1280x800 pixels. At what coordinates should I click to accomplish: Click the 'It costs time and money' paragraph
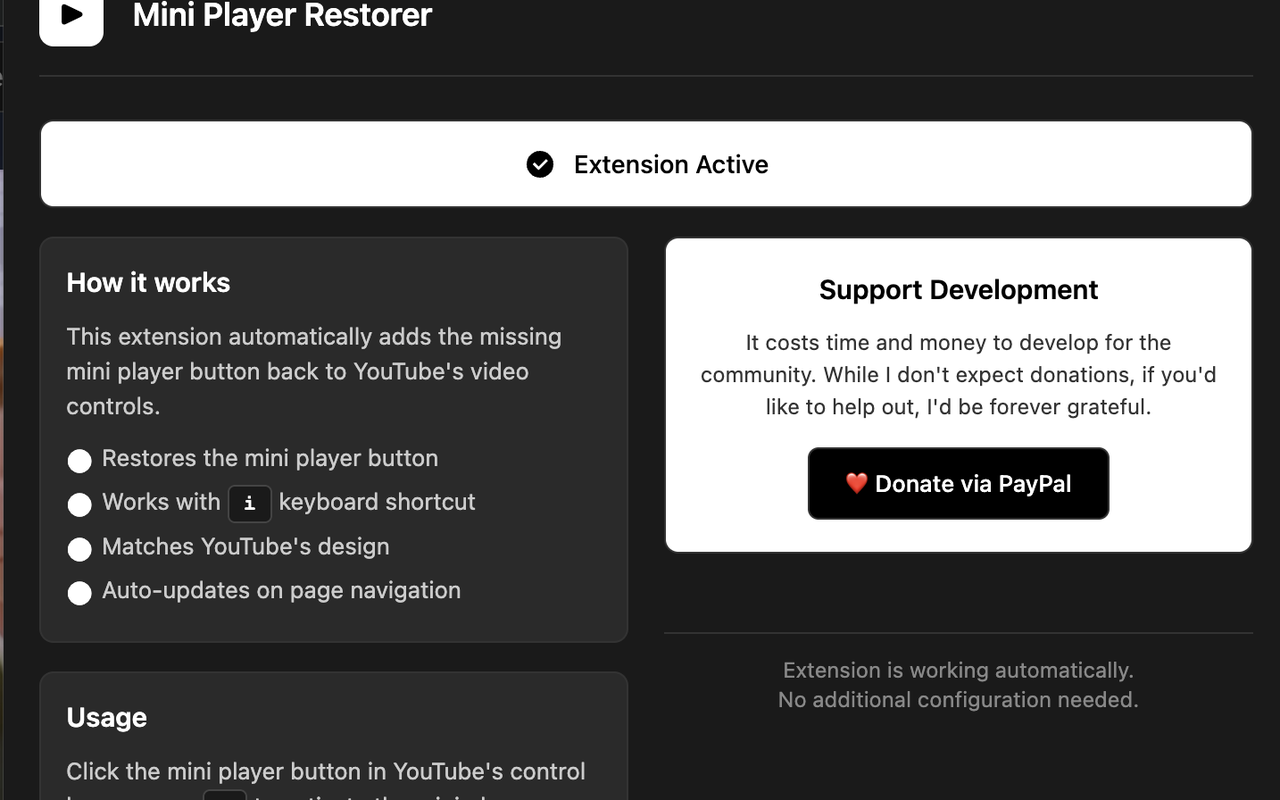coord(958,374)
